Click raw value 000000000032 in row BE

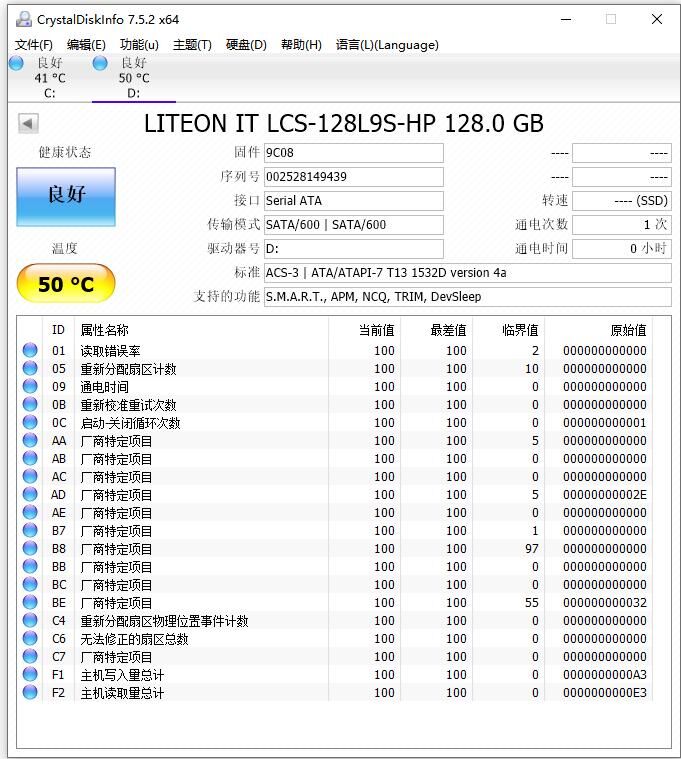605,603
